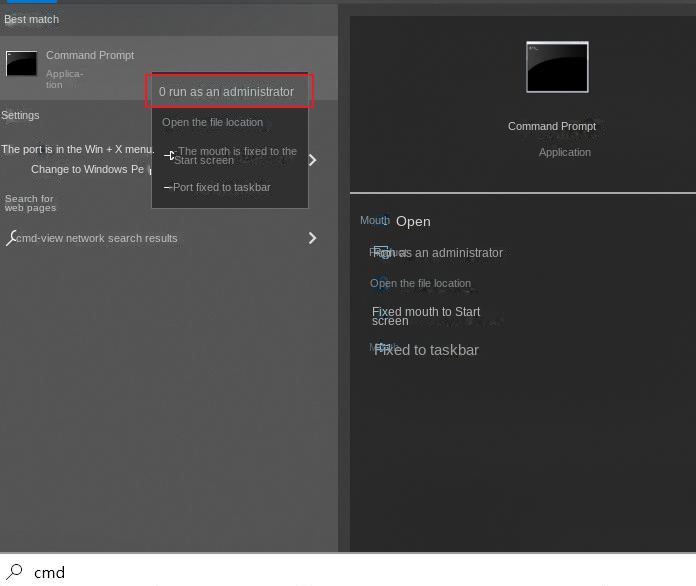The width and height of the screenshot is (696, 586).
Task: Open the 'cmd-view network search results' entry
Action: click(96, 238)
